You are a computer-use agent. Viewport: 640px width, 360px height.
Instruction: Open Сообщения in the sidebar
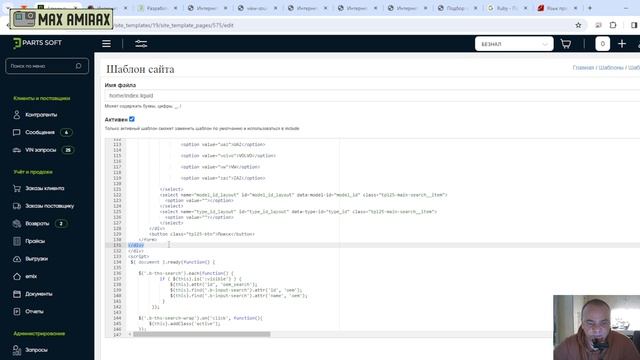(x=40, y=132)
